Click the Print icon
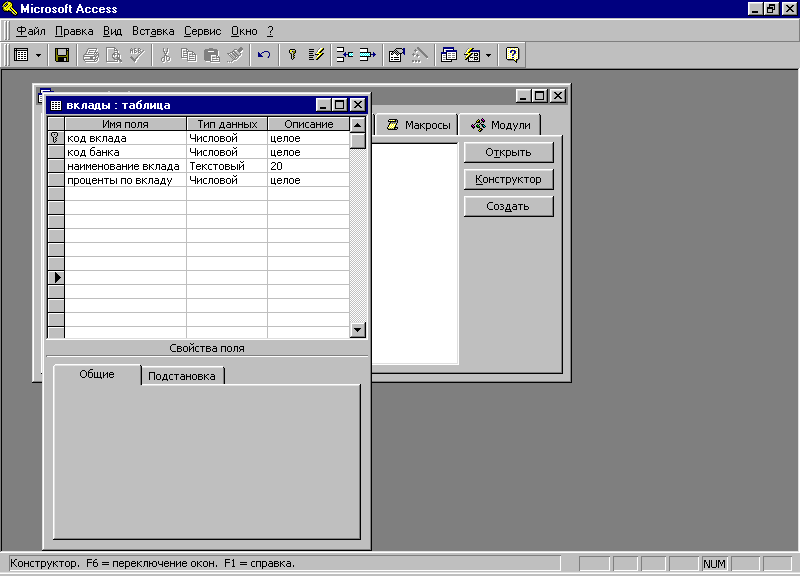The image size is (800, 576). pos(91,55)
